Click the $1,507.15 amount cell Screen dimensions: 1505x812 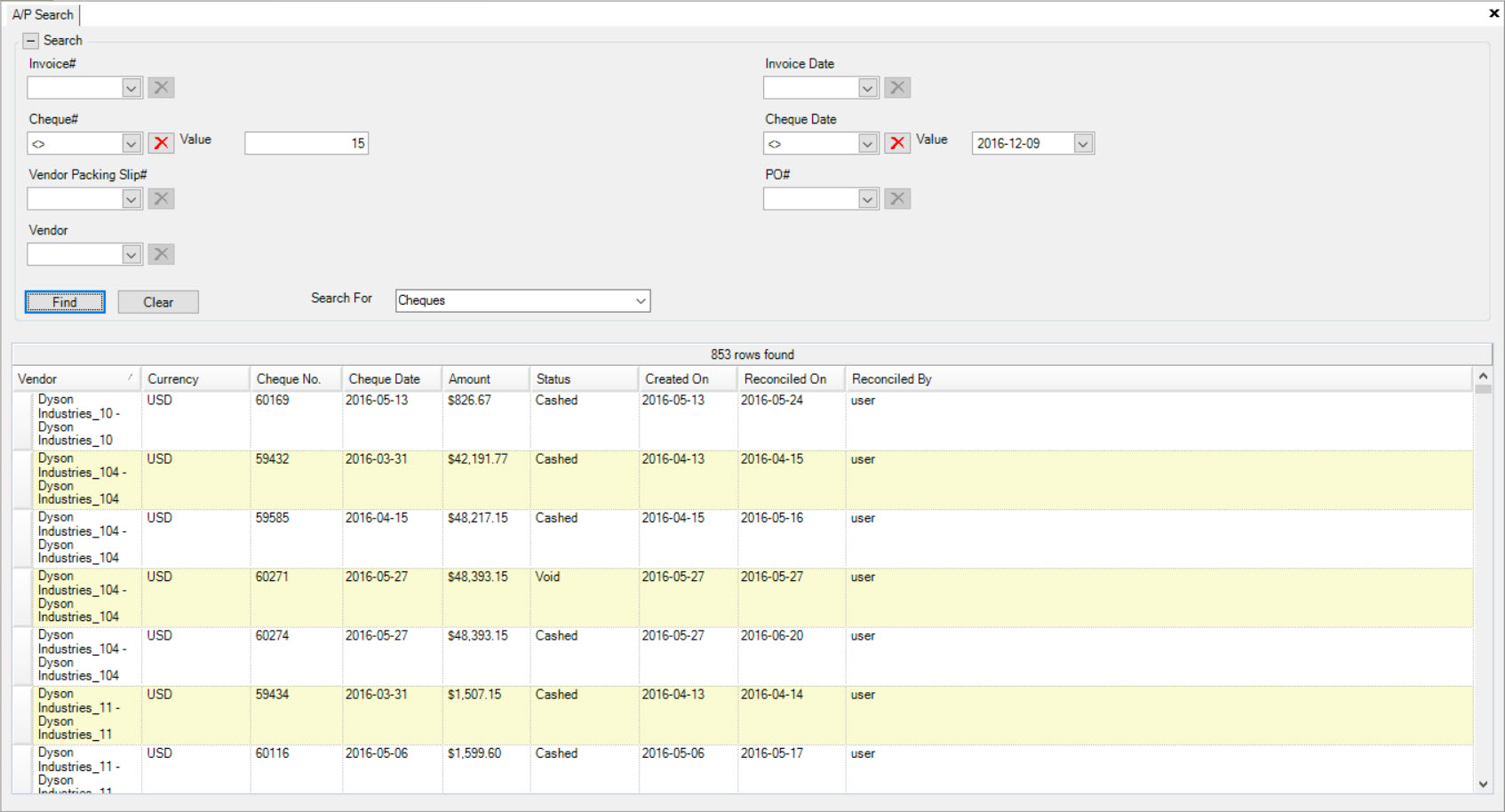click(487, 715)
